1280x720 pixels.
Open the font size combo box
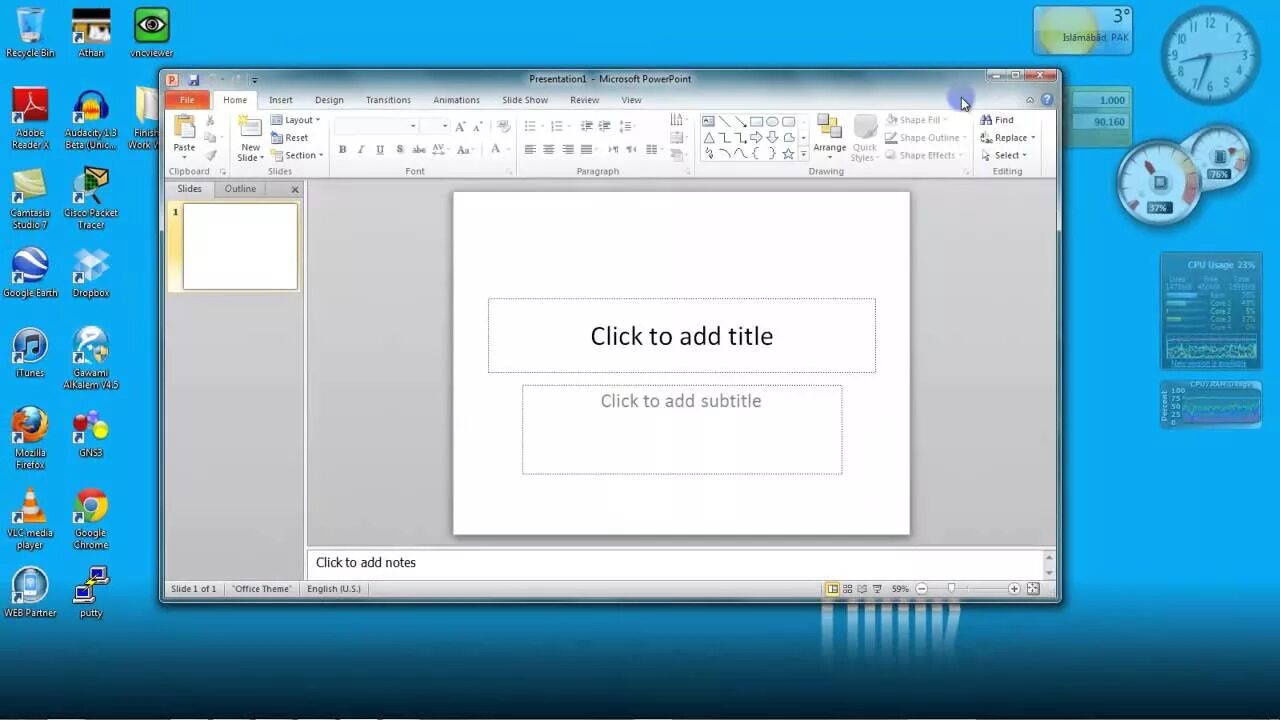[x=434, y=126]
